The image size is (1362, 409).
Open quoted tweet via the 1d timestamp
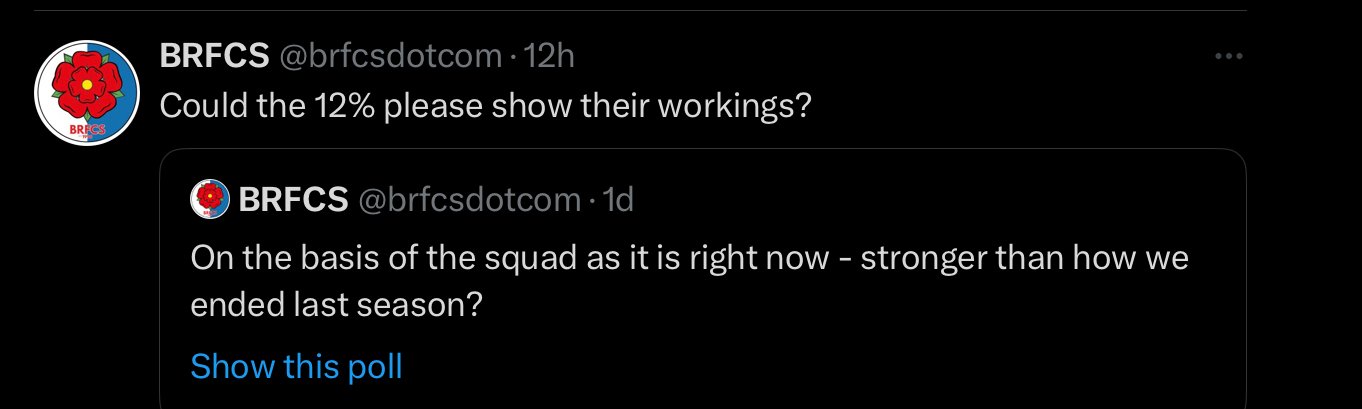pyautogui.click(x=619, y=200)
